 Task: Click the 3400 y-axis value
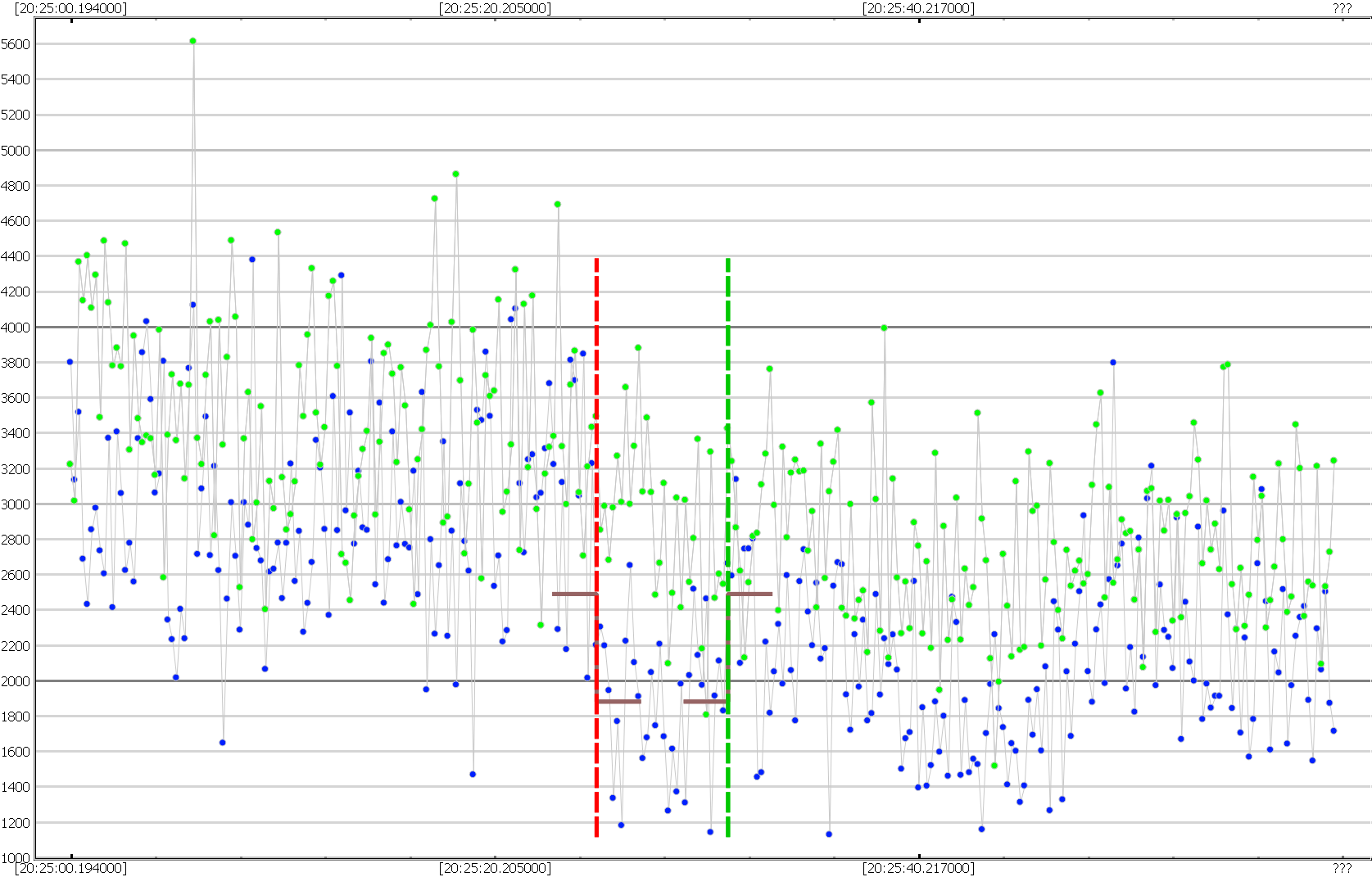(16, 433)
